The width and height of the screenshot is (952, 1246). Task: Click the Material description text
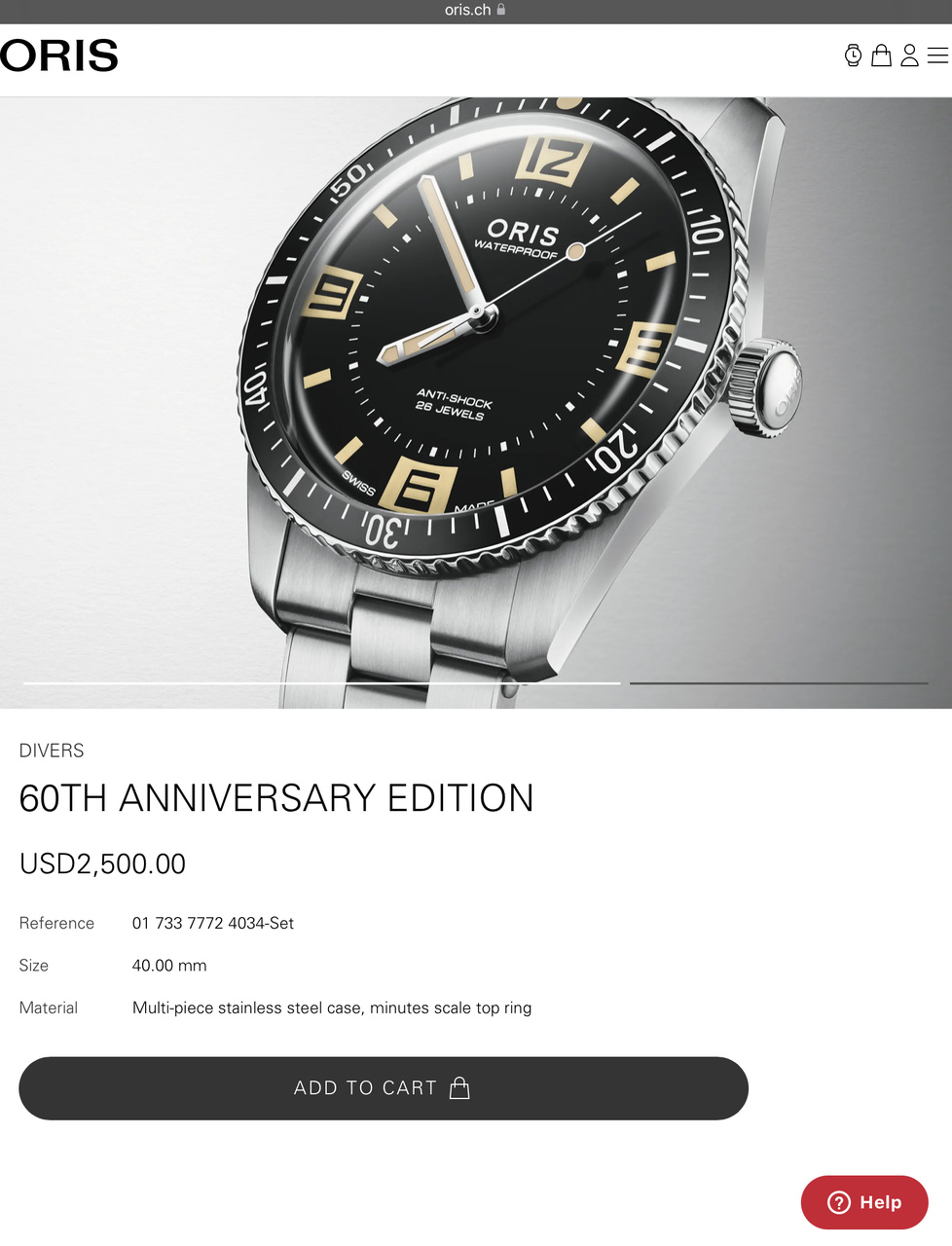coord(332,1008)
